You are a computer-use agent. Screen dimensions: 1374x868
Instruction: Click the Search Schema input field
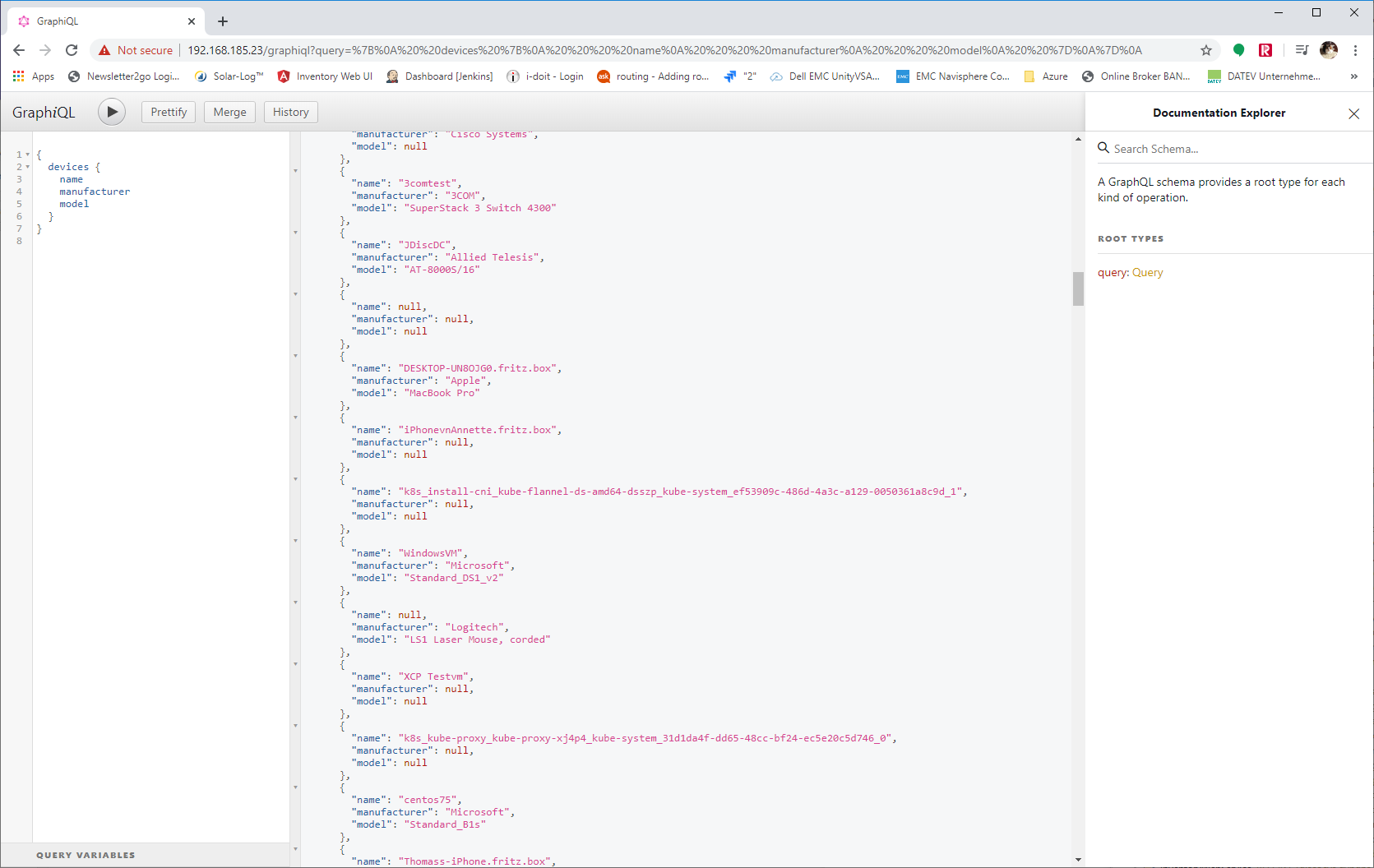tap(1192, 149)
